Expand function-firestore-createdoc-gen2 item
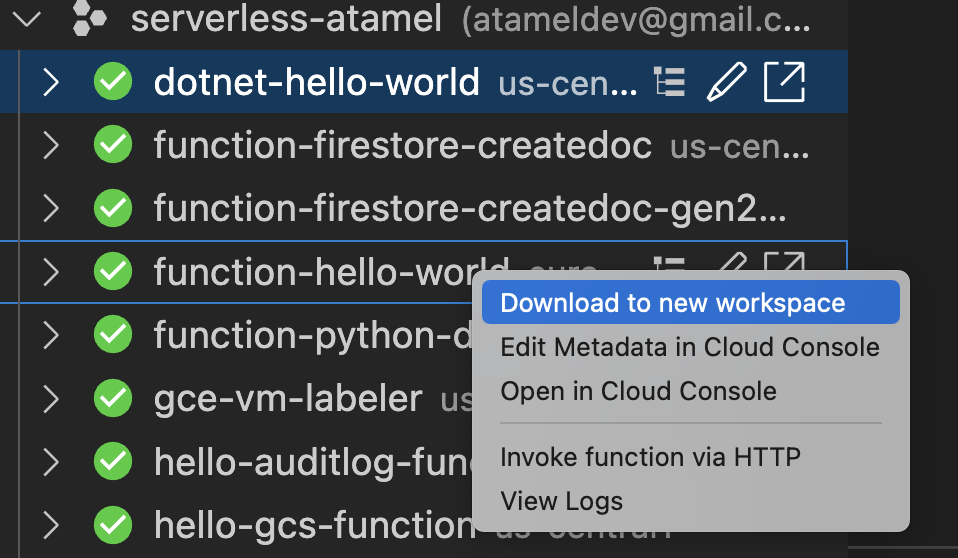958x558 pixels. point(51,208)
